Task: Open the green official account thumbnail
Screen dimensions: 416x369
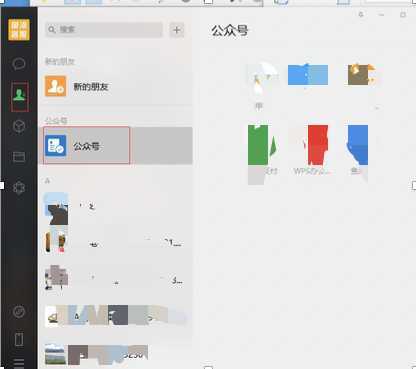Action: coord(262,145)
